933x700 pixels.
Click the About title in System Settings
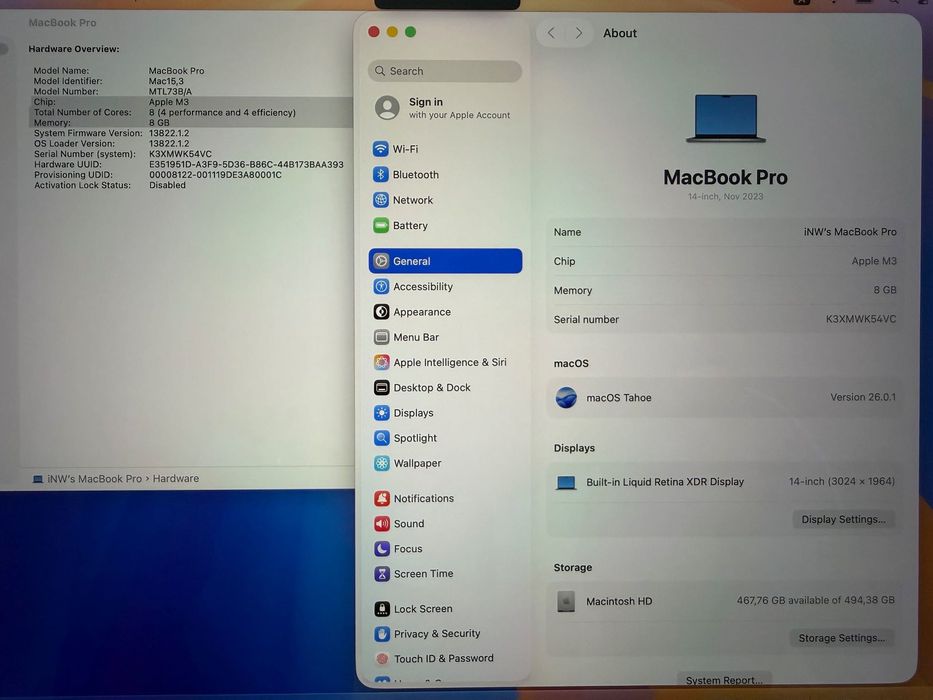pos(619,33)
